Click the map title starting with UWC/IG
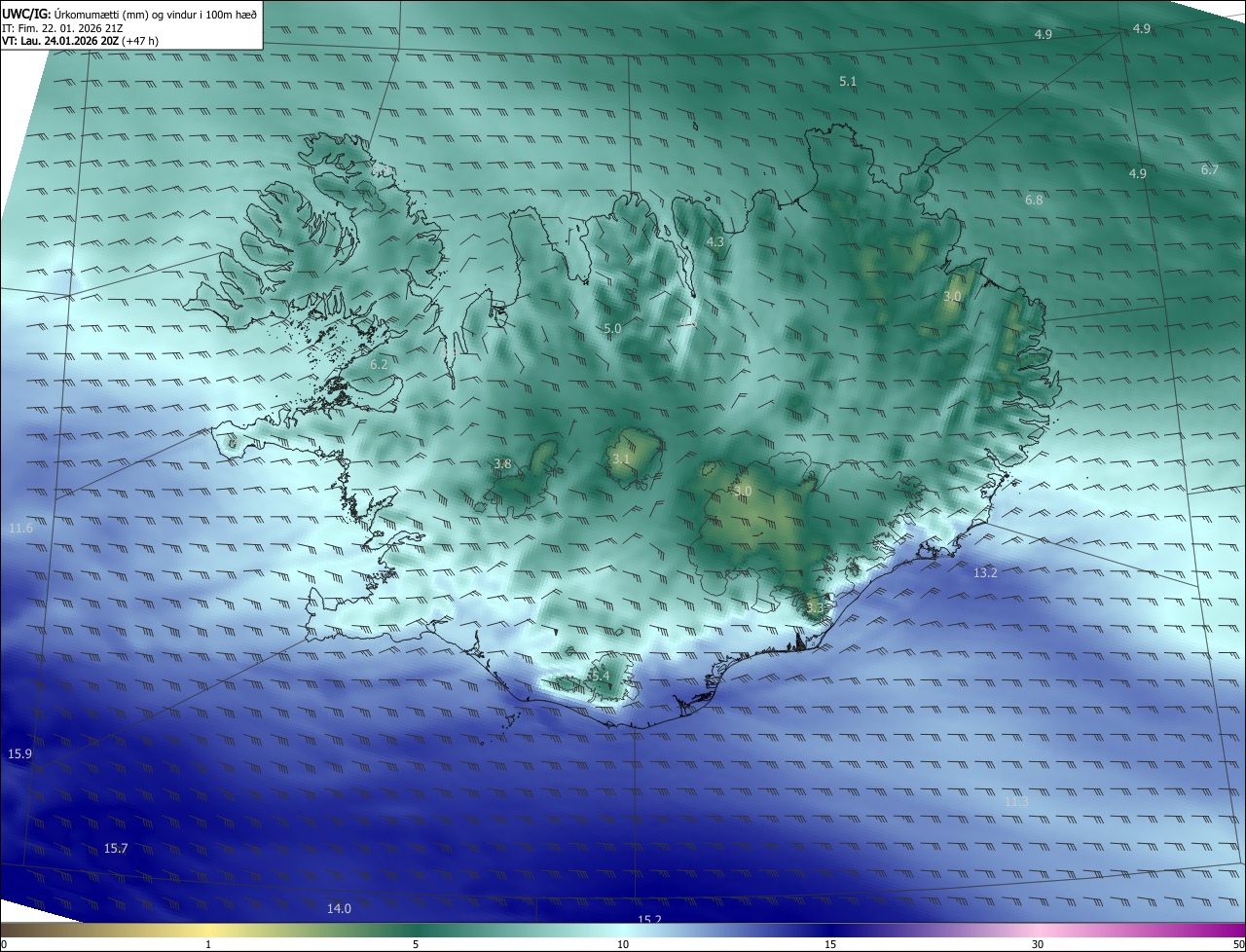1246x952 pixels. pyautogui.click(x=129, y=14)
